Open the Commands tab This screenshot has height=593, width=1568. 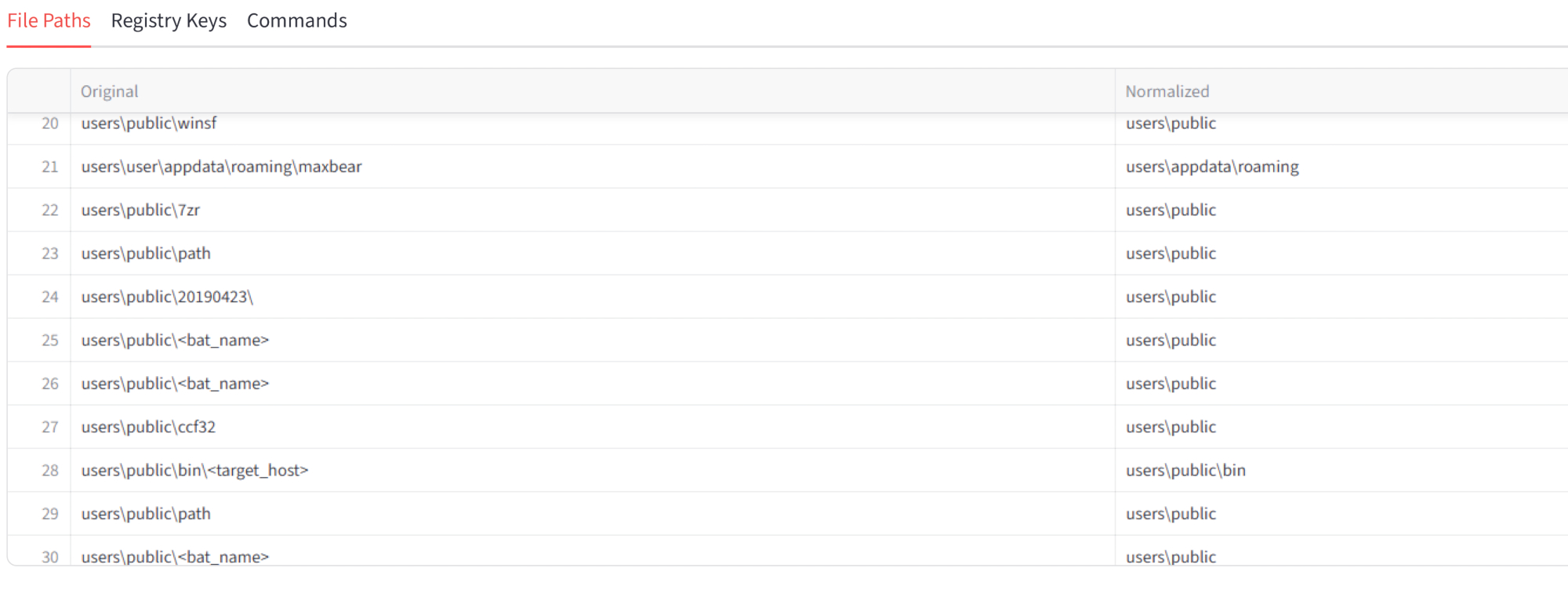coord(297,21)
